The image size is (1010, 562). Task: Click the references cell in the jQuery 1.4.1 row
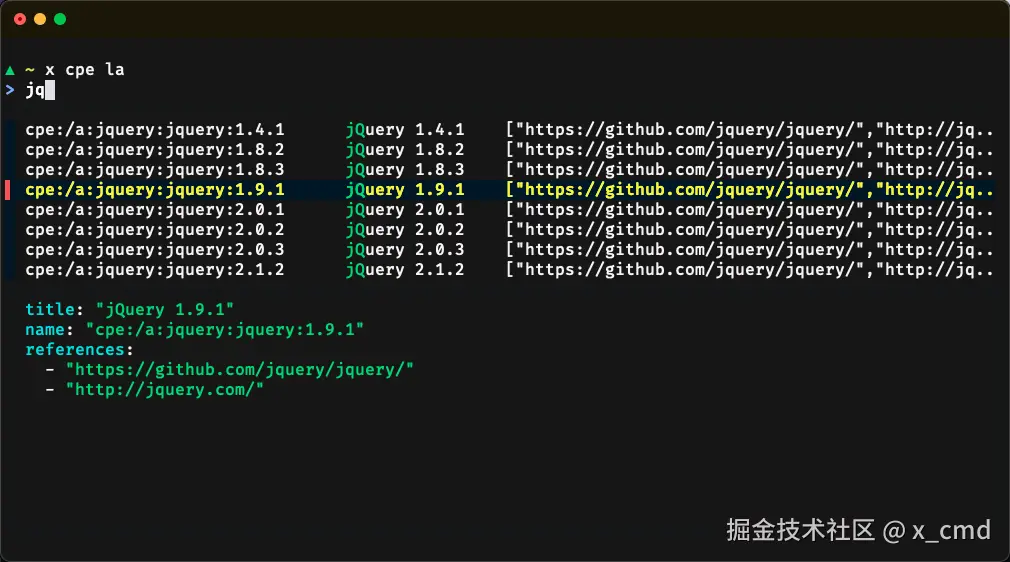749,130
